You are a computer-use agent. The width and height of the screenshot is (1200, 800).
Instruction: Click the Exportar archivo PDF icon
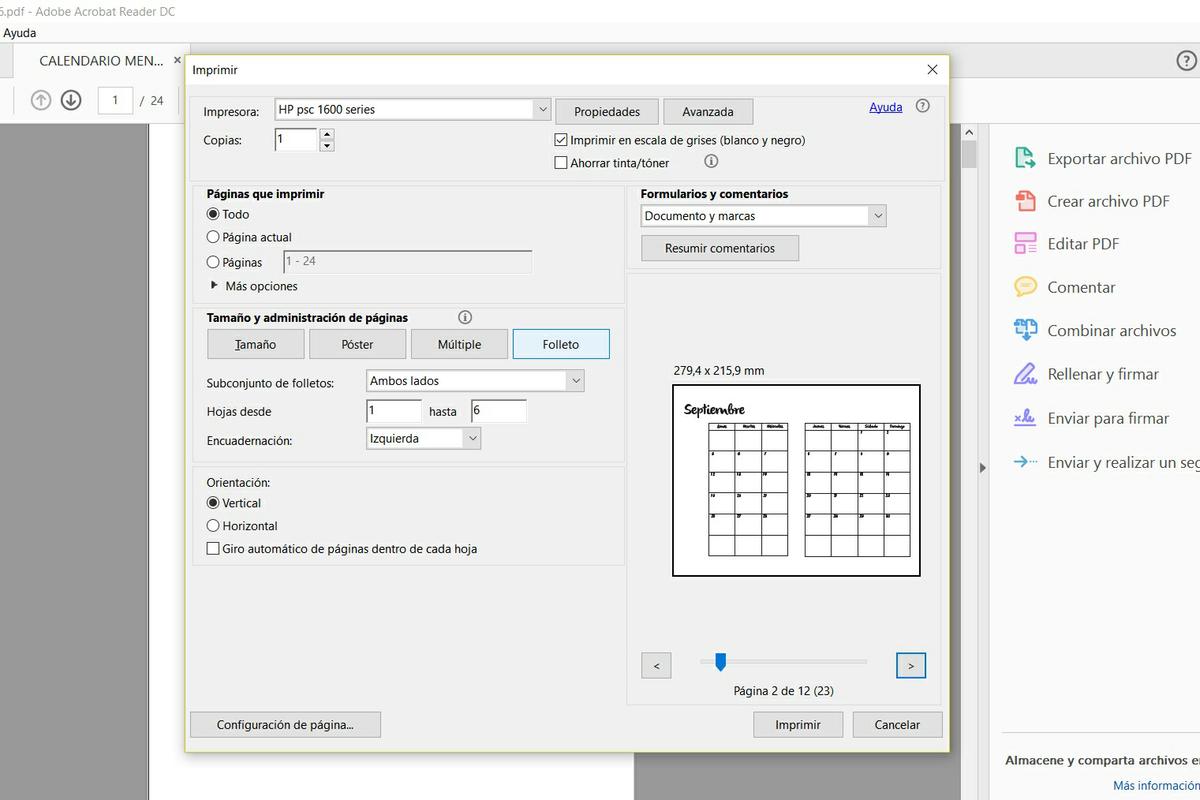[x=1025, y=158]
